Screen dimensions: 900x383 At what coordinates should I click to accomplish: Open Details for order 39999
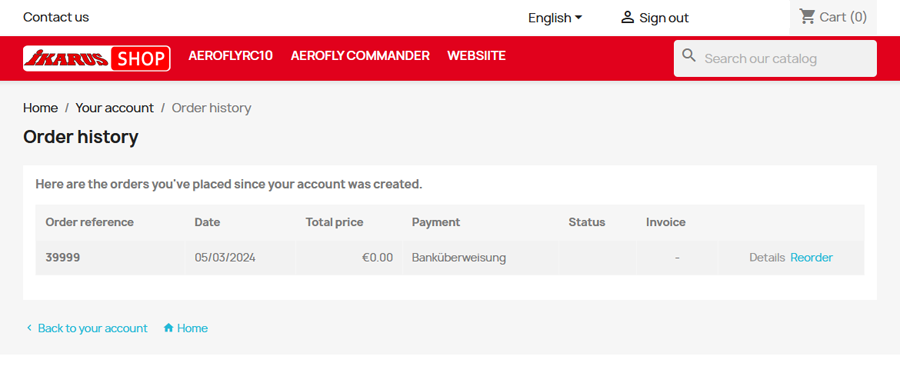click(767, 257)
